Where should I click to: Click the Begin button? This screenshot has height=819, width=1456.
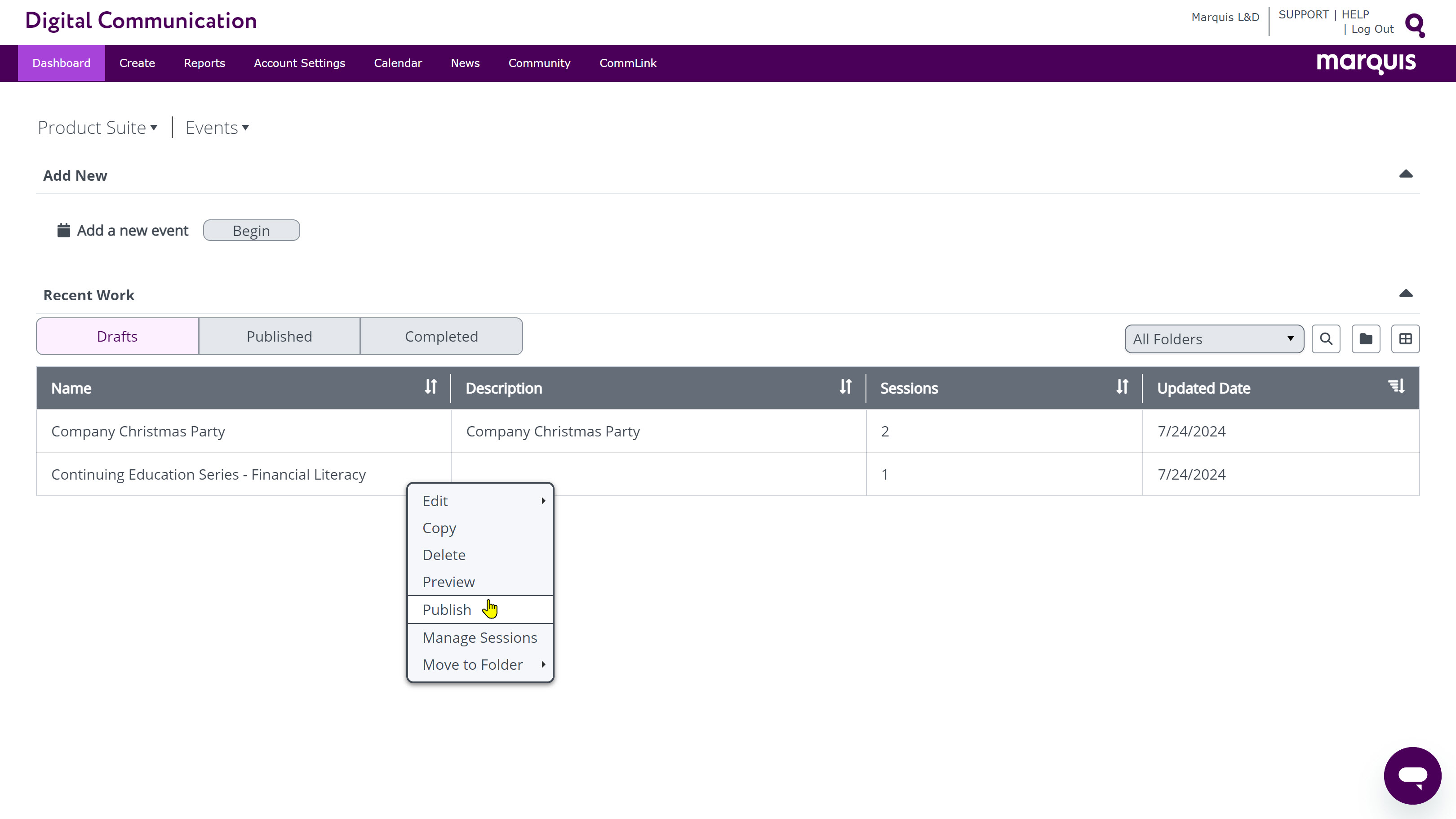pyautogui.click(x=251, y=231)
